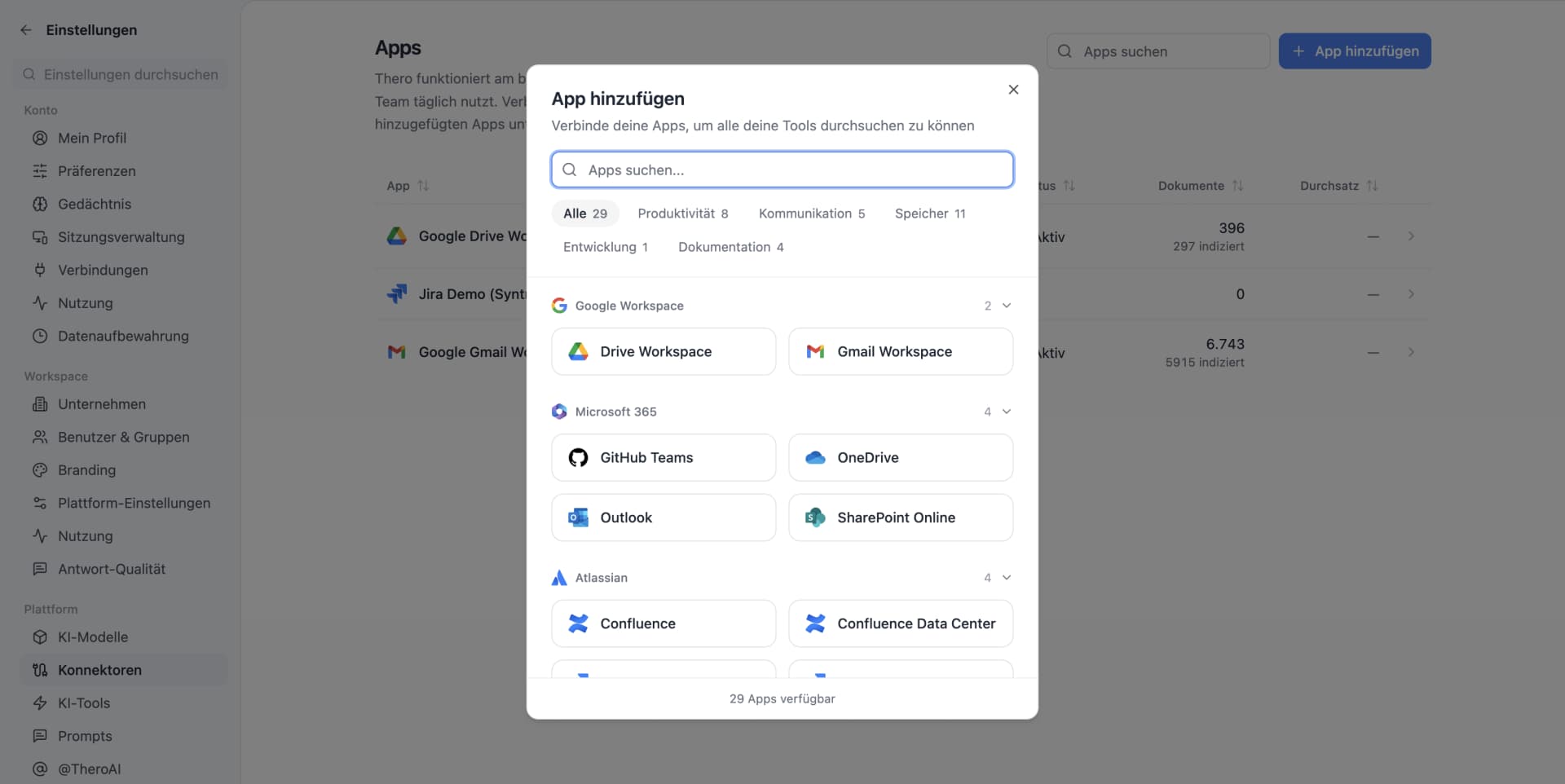Go to Benutzer & Gruppen
This screenshot has width=1565, height=784.
click(123, 437)
